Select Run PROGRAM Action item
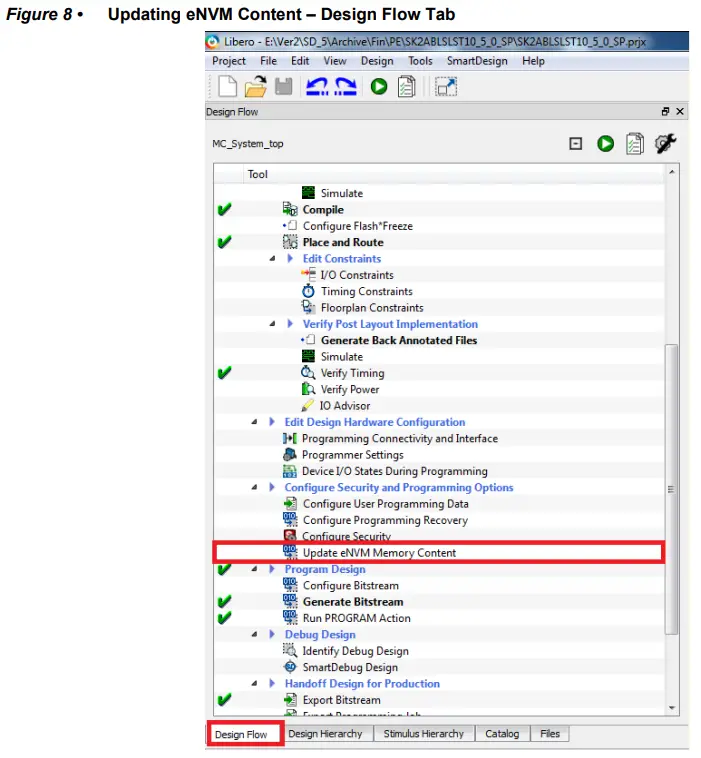This screenshot has width=701, height=758. [356, 618]
